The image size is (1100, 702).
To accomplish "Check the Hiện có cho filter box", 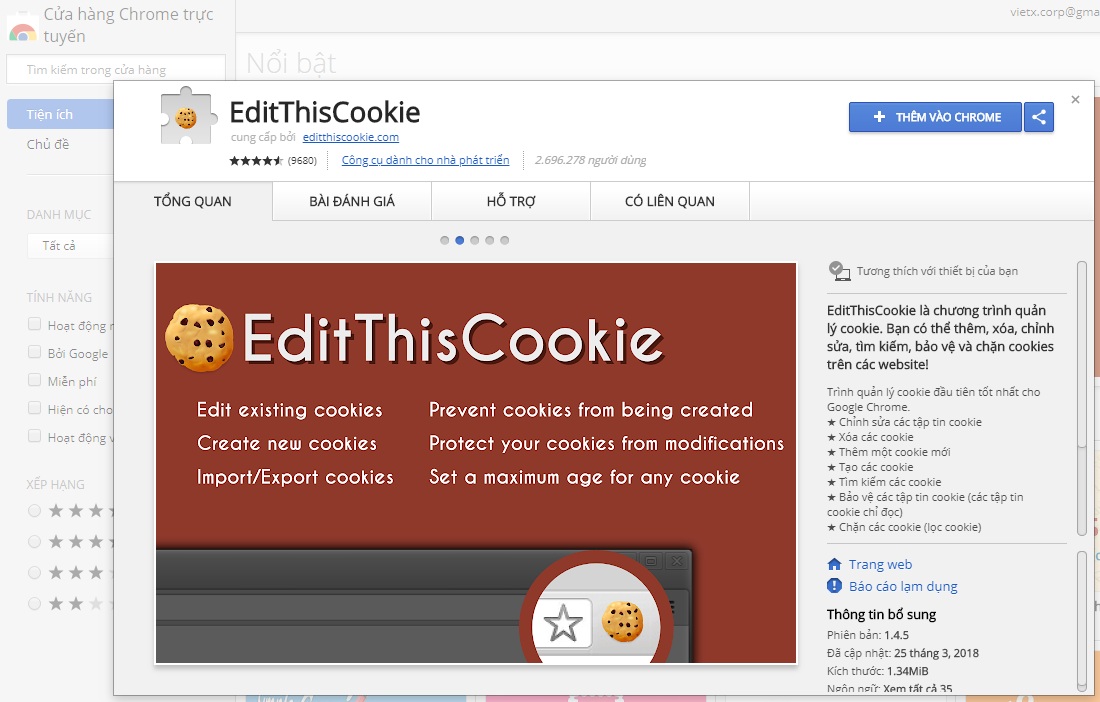I will pyautogui.click(x=34, y=408).
